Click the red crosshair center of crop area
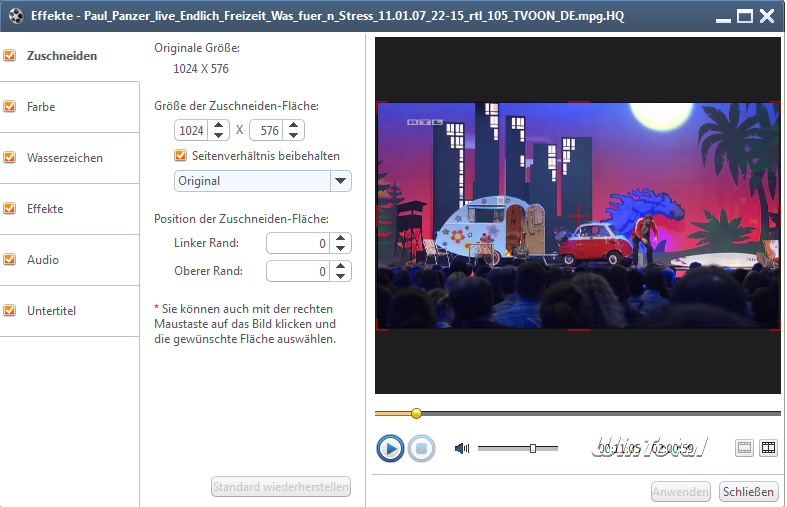 click(579, 216)
